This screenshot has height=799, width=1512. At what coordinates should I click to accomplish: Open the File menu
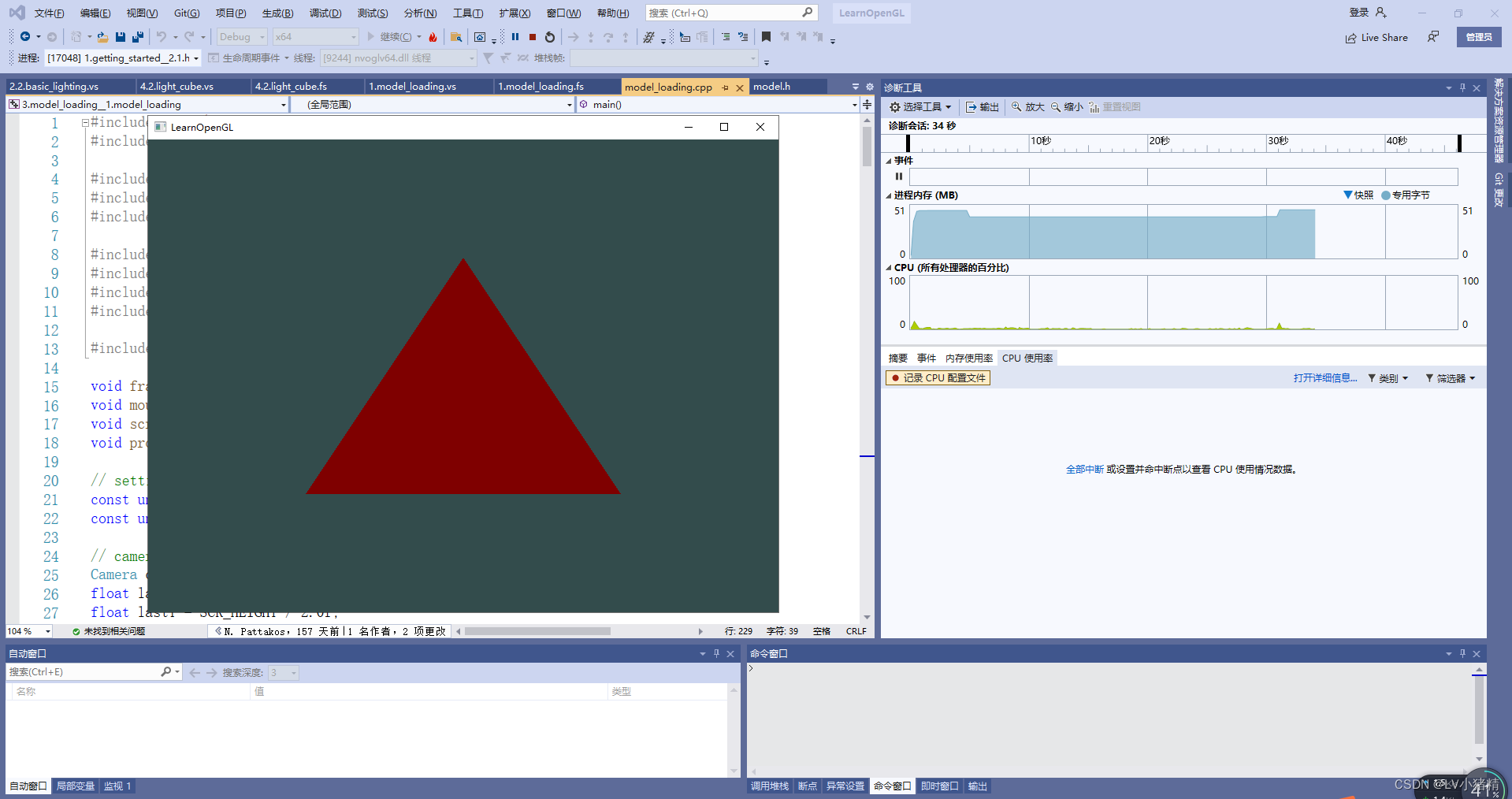tap(49, 13)
